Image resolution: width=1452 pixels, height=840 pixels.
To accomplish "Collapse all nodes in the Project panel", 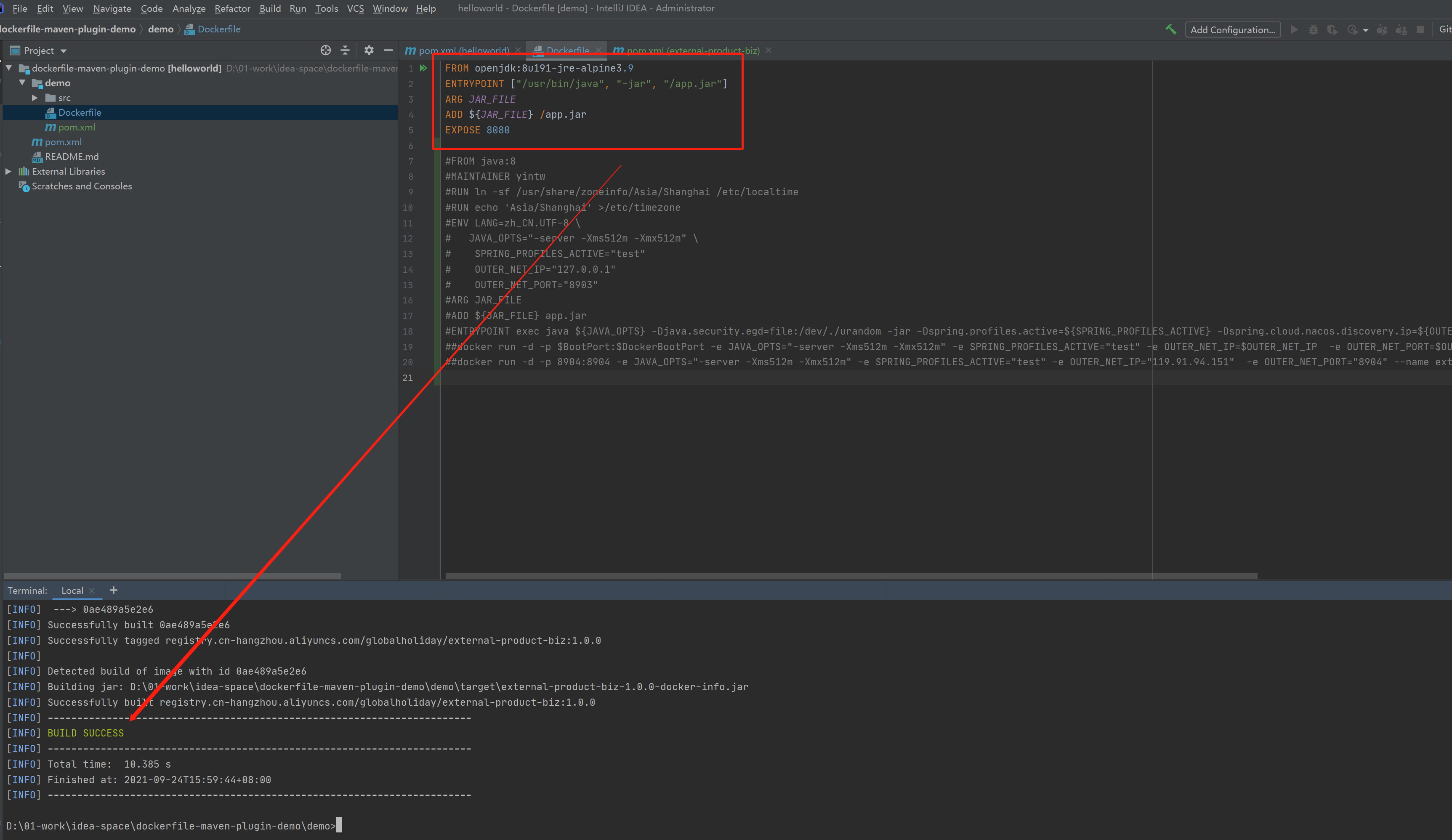I will click(x=345, y=50).
